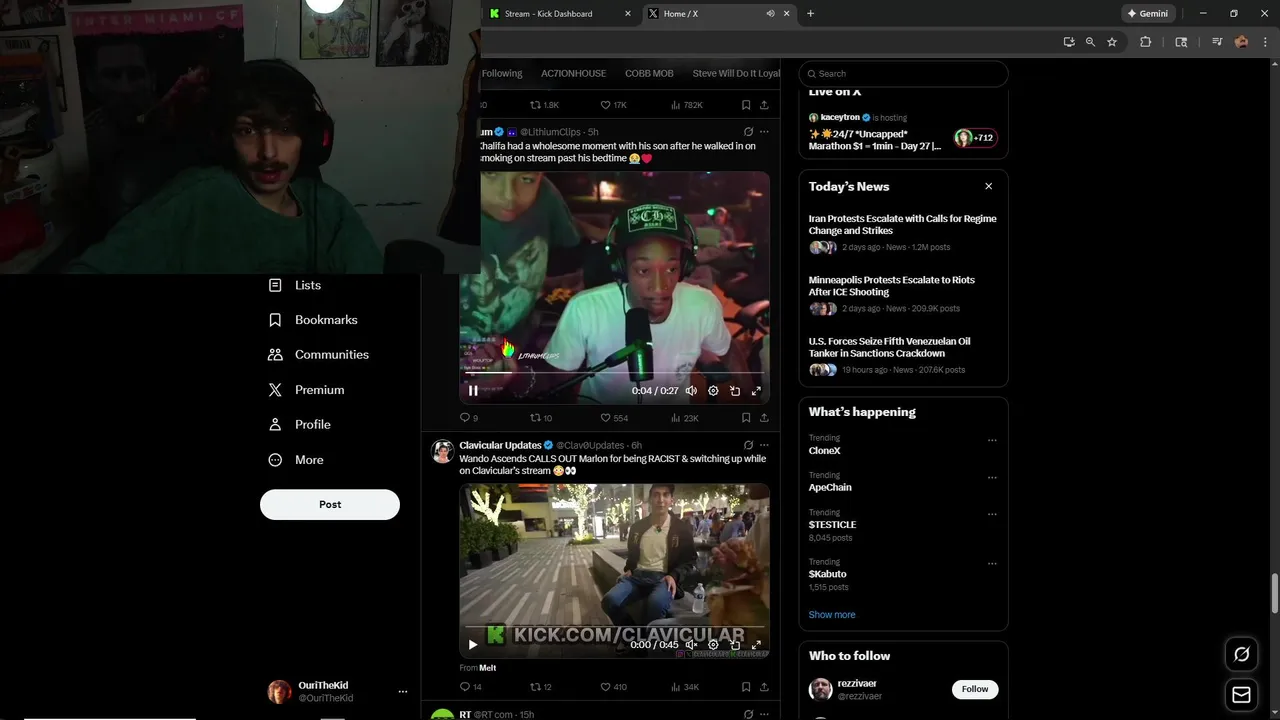Open more options on RT post
Image resolution: width=1280 pixels, height=720 pixels.
(764, 714)
